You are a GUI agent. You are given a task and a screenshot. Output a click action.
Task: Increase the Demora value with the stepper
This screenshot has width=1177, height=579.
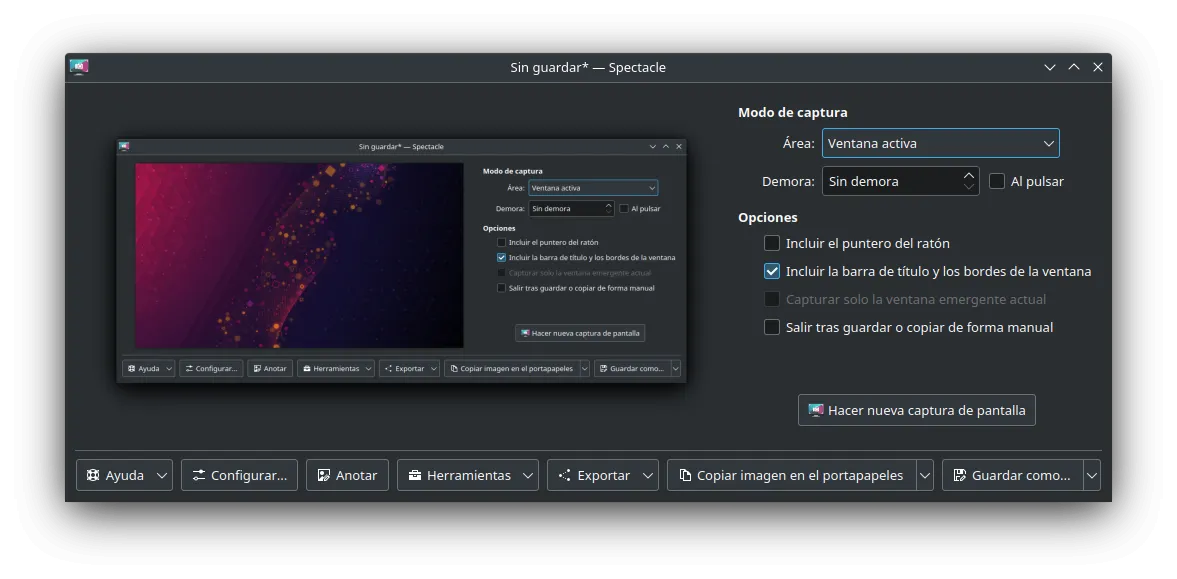click(967, 175)
